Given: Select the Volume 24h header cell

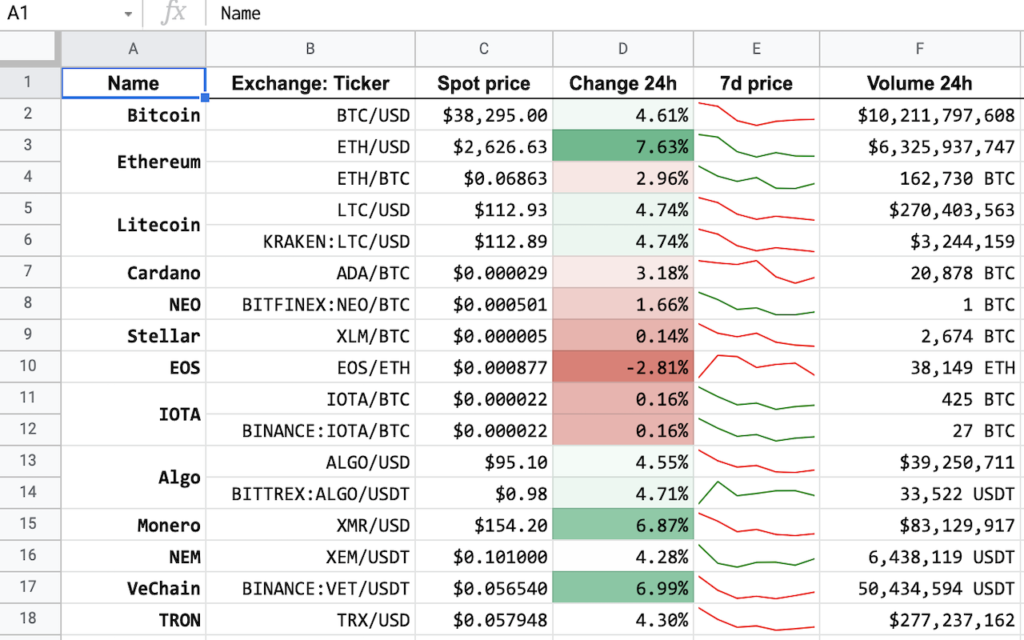Looking at the screenshot, I should tap(919, 83).
